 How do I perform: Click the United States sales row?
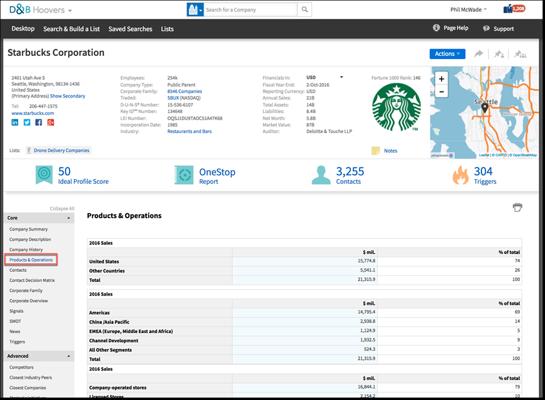[x=304, y=261]
